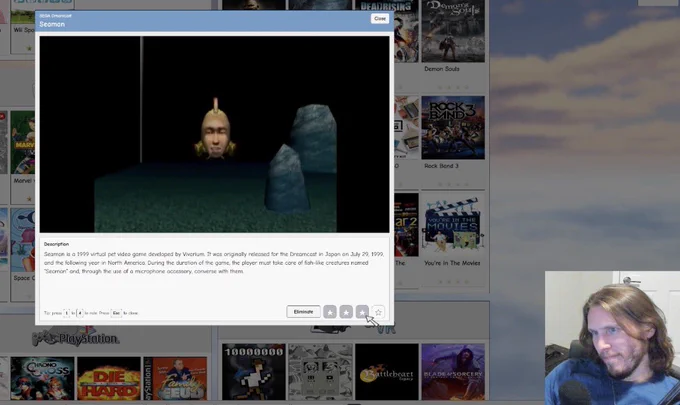This screenshot has width=680, height=405.
Task: Click the Eliminate button for Seaman
Action: point(303,312)
